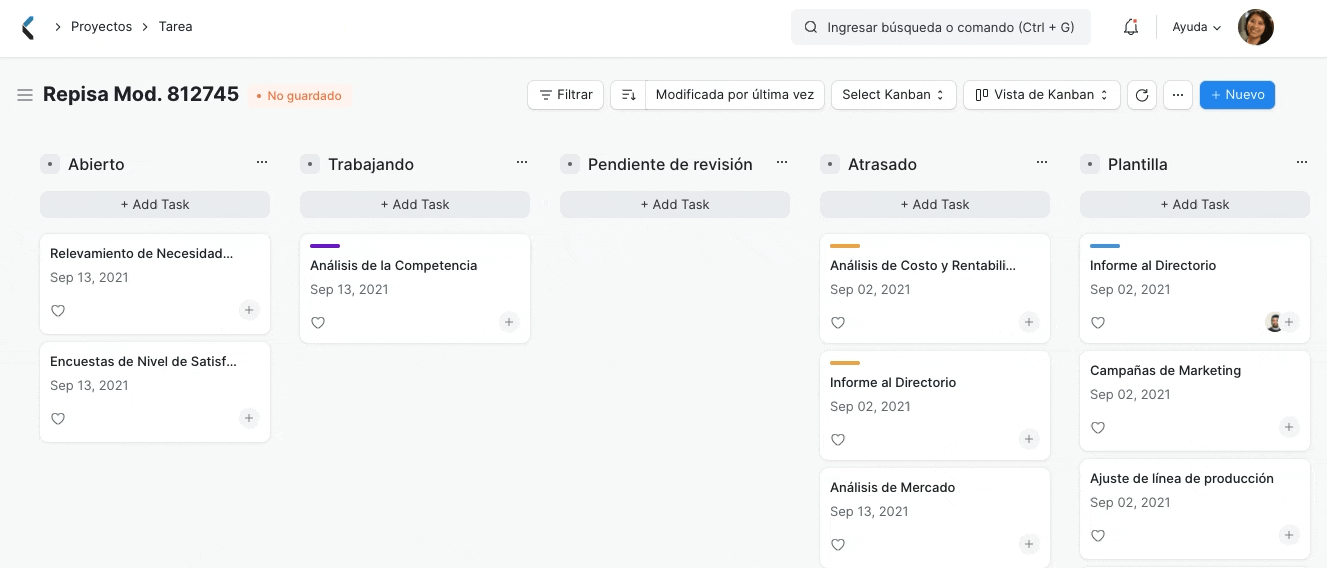The width and height of the screenshot is (1327, 568).
Task: Assign user on Atrasado Informe al Directorio card
Action: pyautogui.click(x=1029, y=439)
